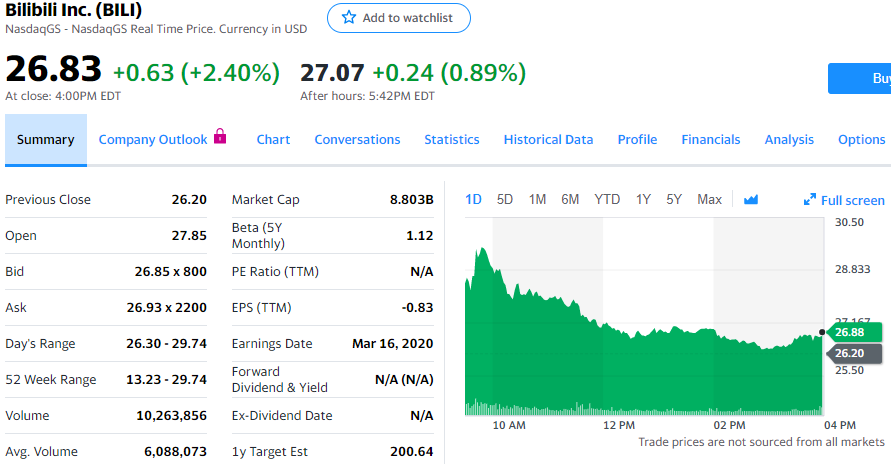
Task: Show the company Profile tab
Action: [637, 140]
